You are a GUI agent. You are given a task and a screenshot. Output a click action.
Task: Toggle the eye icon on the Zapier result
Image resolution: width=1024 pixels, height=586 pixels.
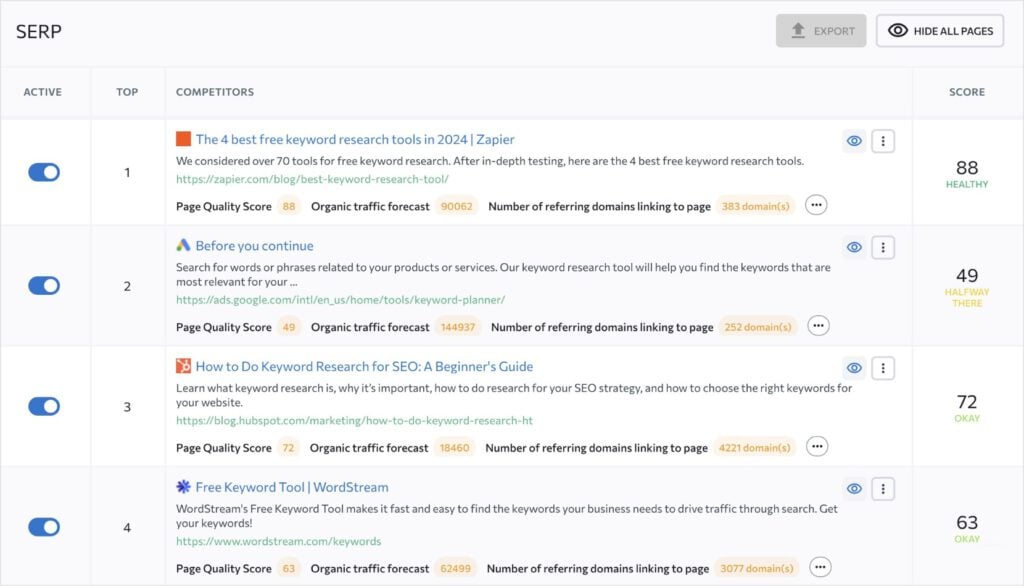coord(854,140)
